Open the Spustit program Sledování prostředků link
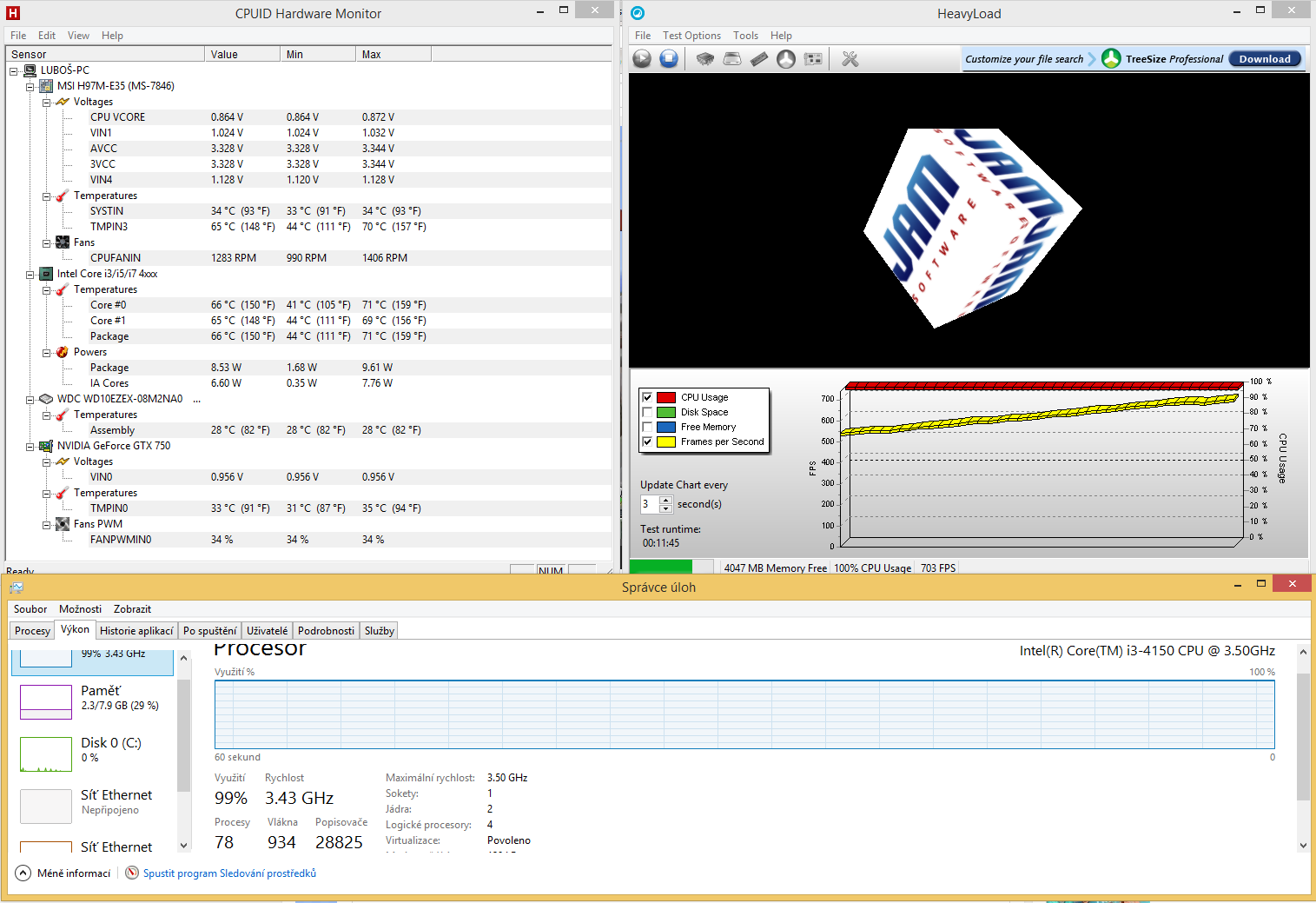This screenshot has height=903, width=1316. click(229, 873)
